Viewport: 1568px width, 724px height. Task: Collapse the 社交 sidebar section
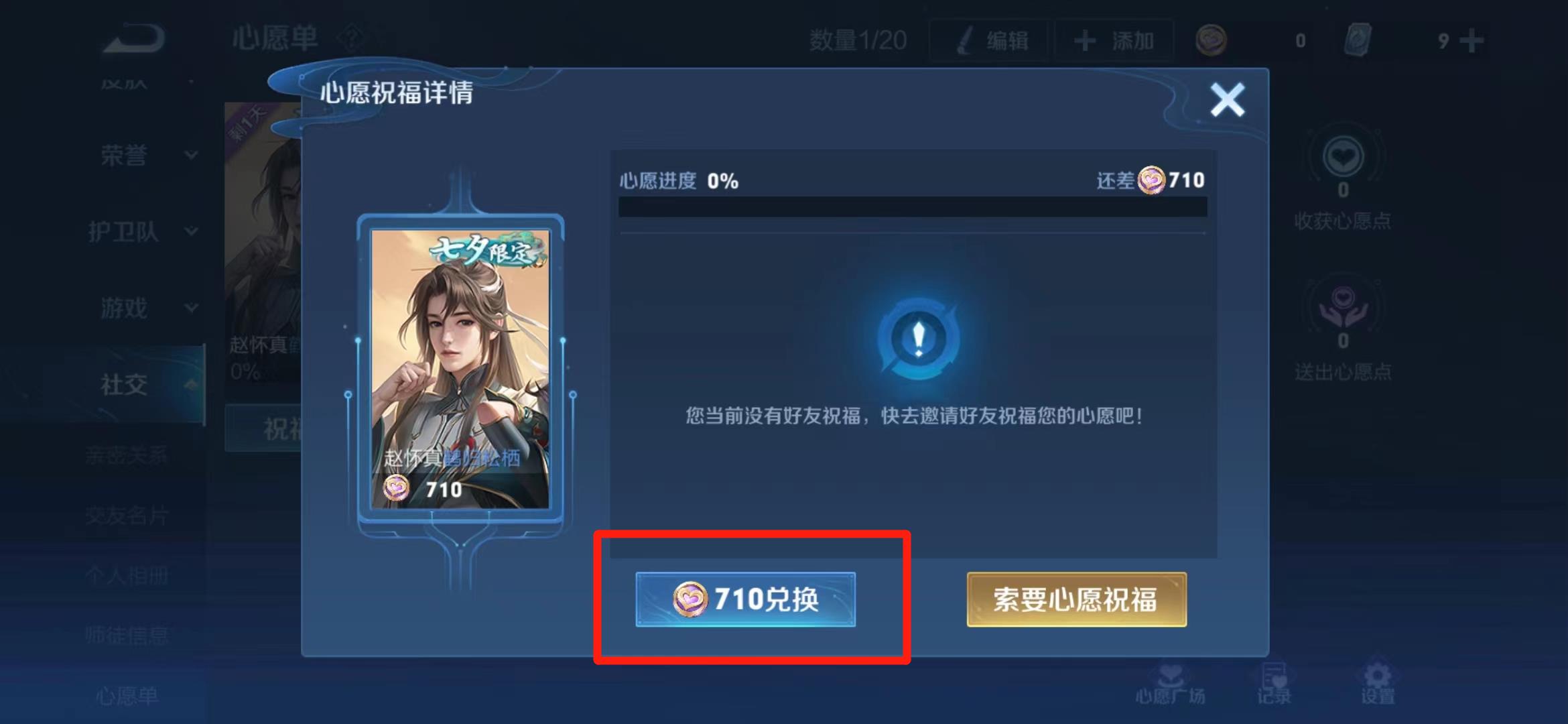click(149, 384)
